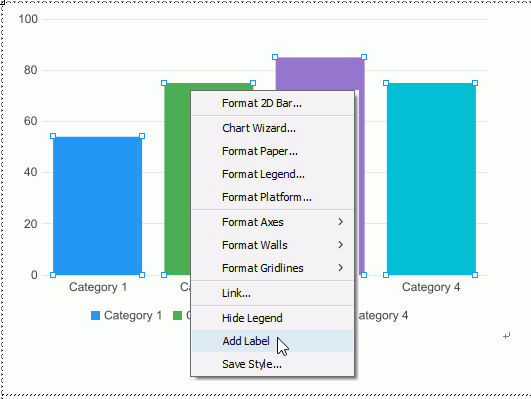Click the 40 value axis label
Viewport: 531px width, 399px height.
[30, 172]
